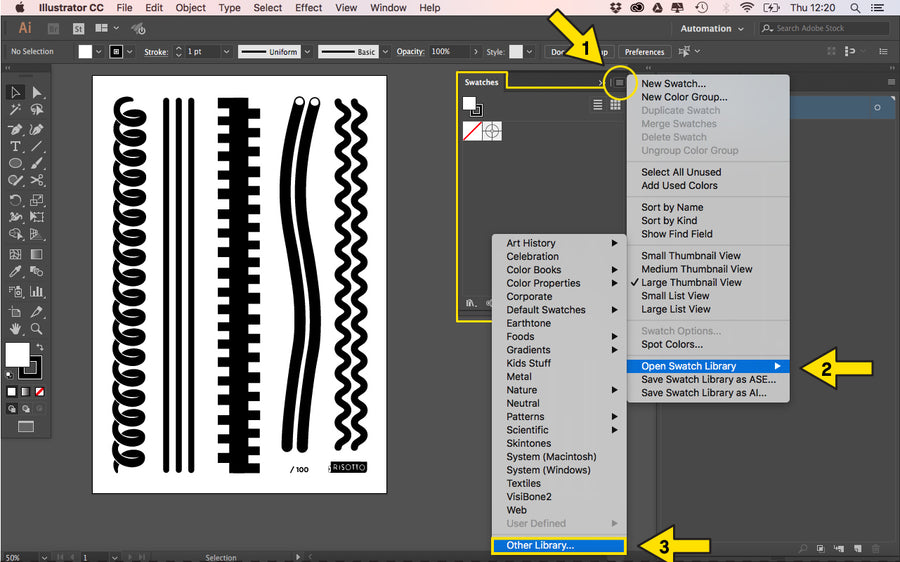Switch swatches to thumbnail grid view icon
This screenshot has width=900, height=562.
(615, 104)
